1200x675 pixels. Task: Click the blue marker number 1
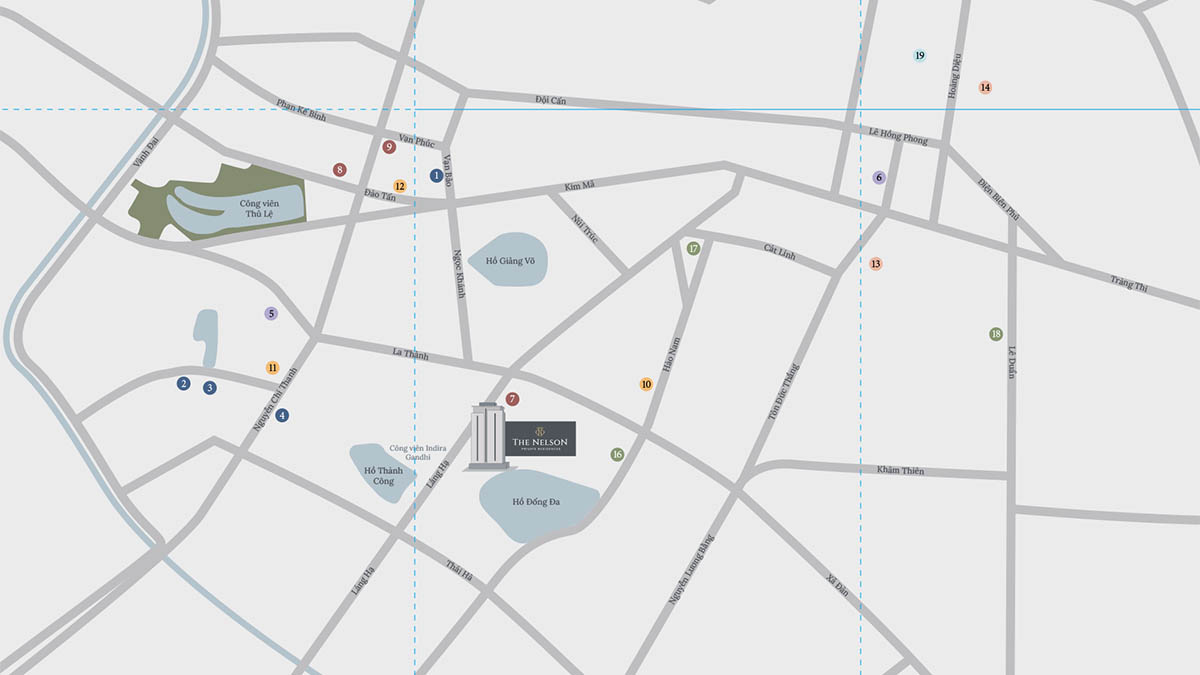coord(436,175)
